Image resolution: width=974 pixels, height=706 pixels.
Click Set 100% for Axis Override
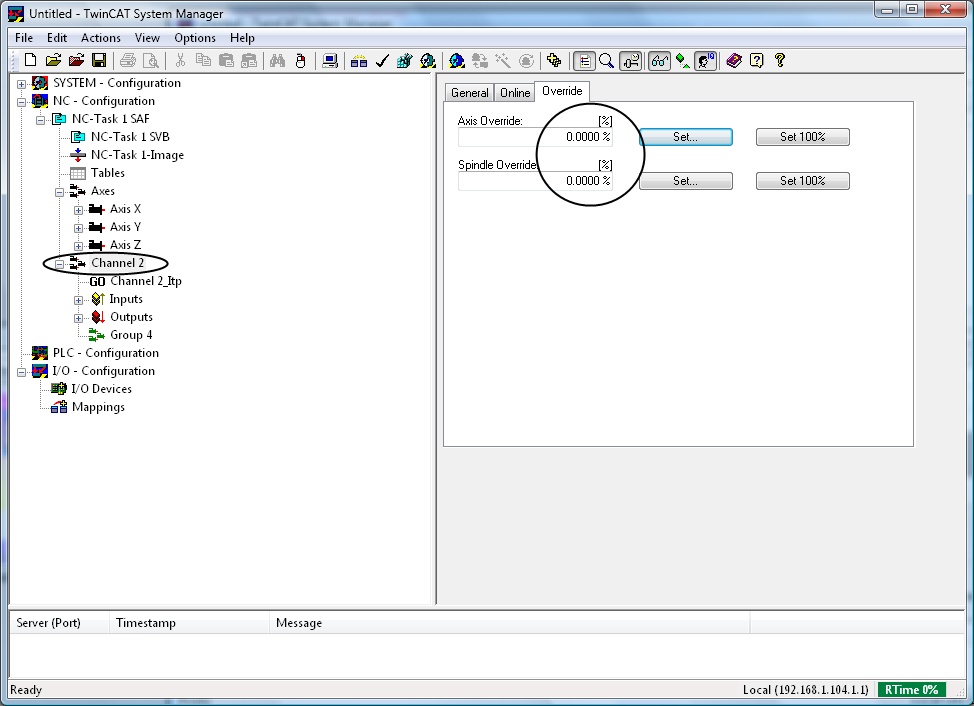pos(803,137)
